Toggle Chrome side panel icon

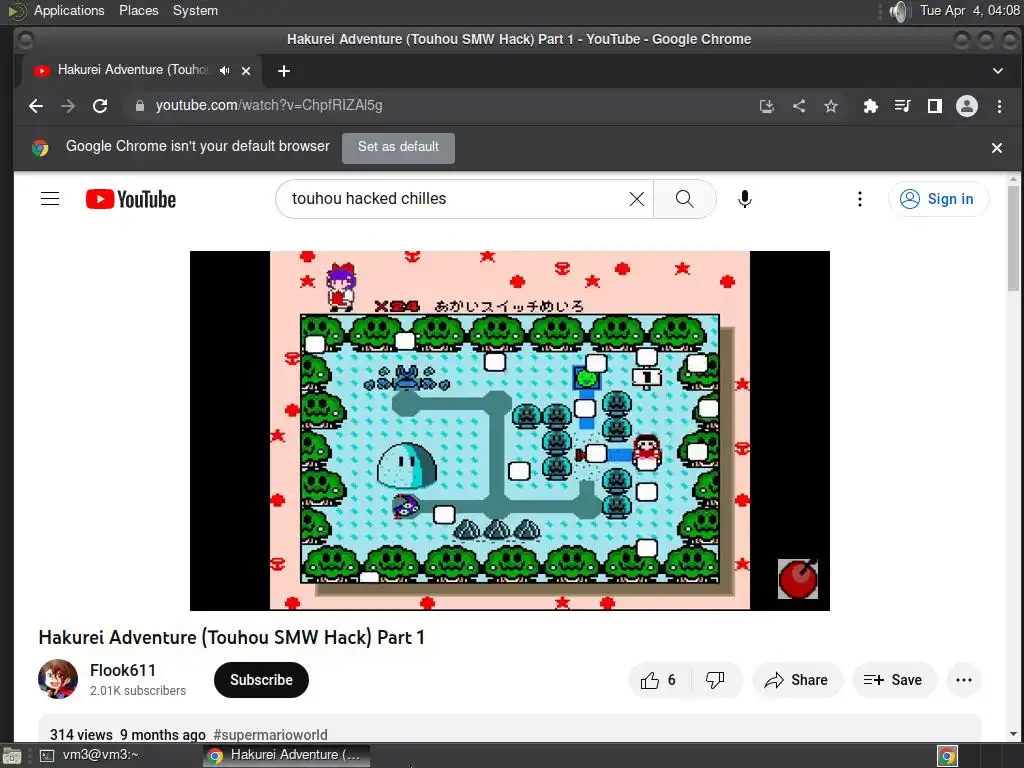935,106
